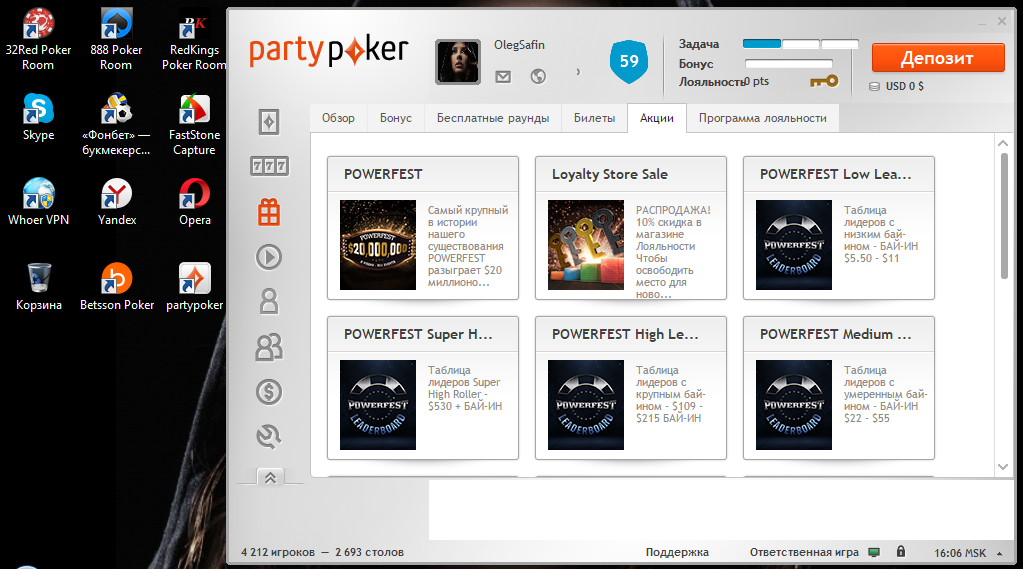
Task: Open the Betsson Poker desktop shortcut
Action: 117,287
